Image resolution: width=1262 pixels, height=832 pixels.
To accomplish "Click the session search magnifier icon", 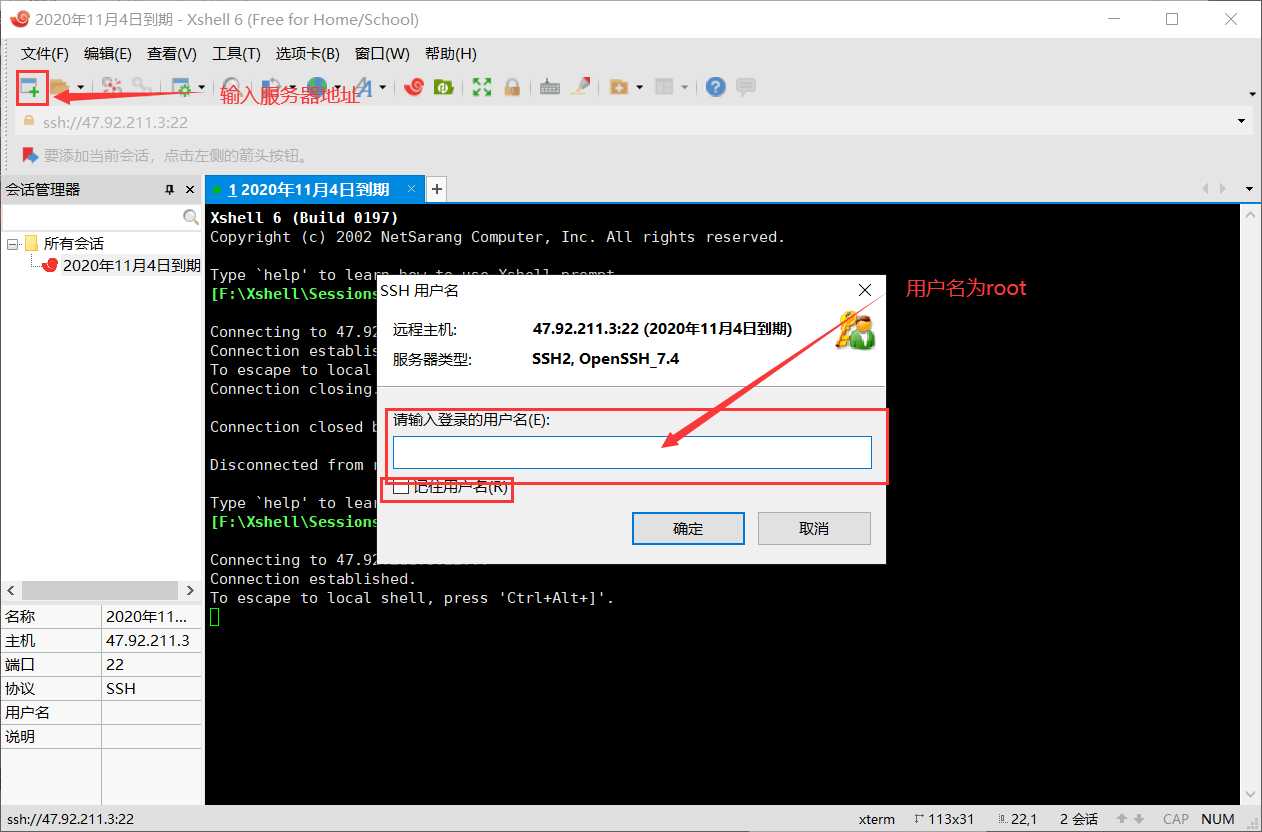I will 190,217.
